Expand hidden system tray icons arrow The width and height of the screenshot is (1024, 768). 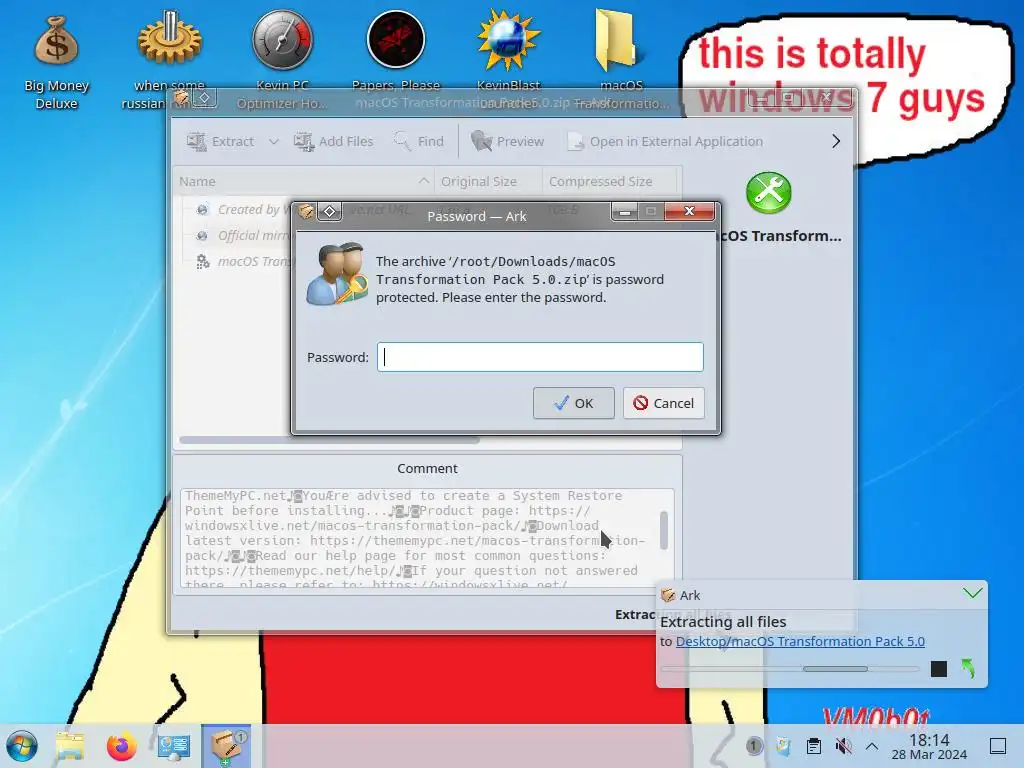(x=872, y=746)
